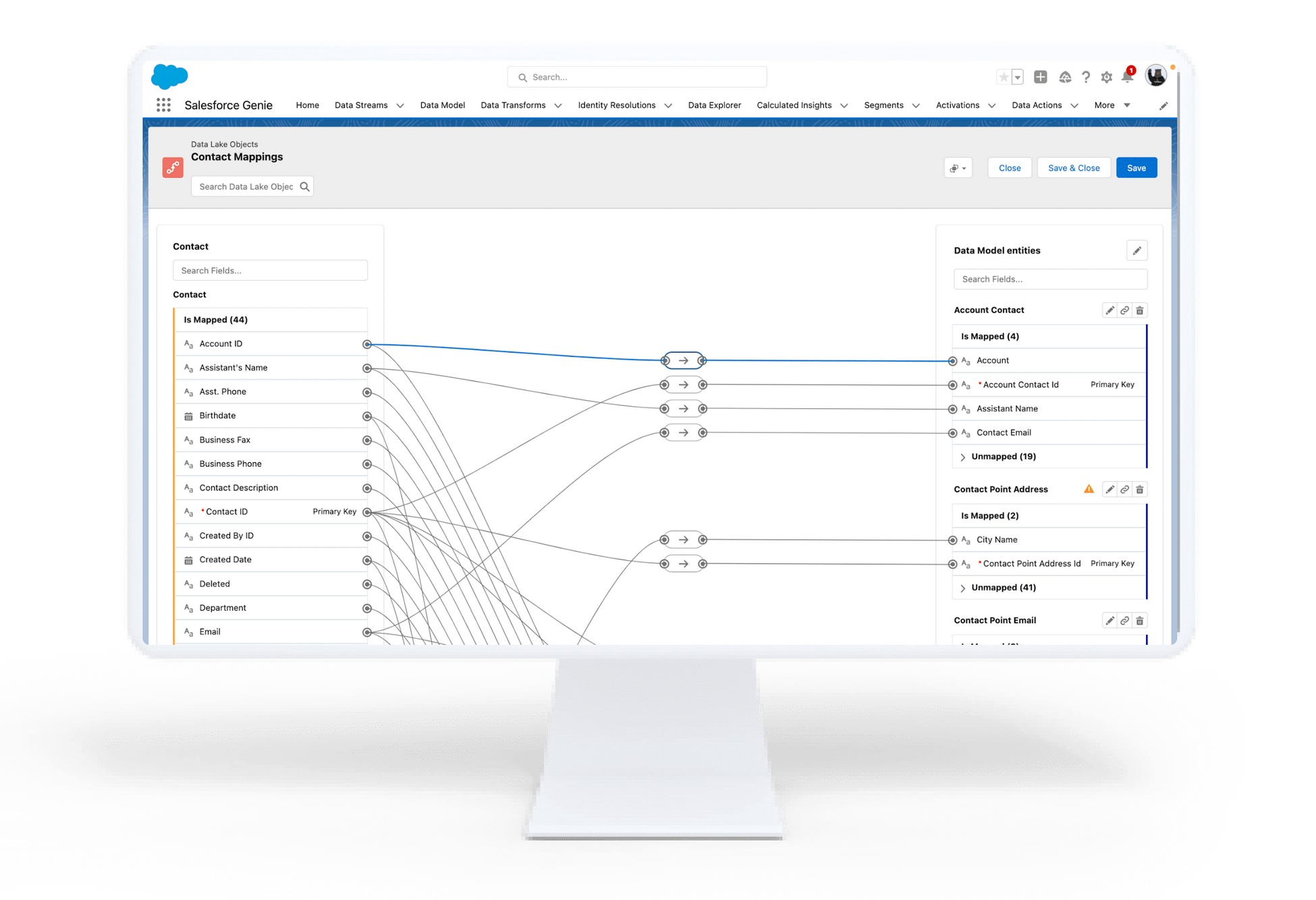Click the Contact Search Fields input
1316x900 pixels.
tap(270, 271)
